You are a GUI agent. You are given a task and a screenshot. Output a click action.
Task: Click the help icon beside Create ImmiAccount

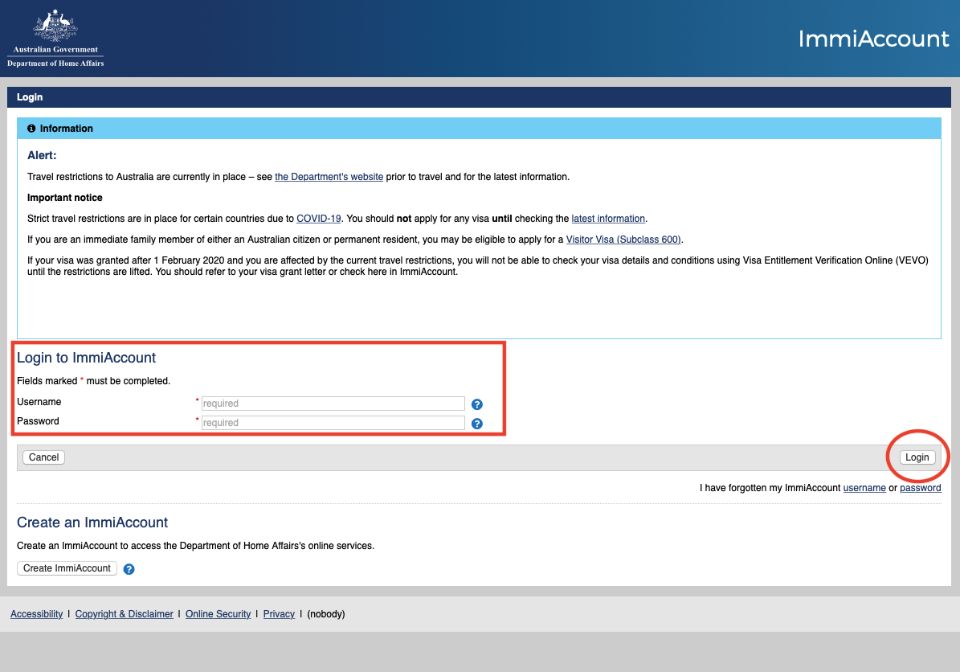click(129, 569)
